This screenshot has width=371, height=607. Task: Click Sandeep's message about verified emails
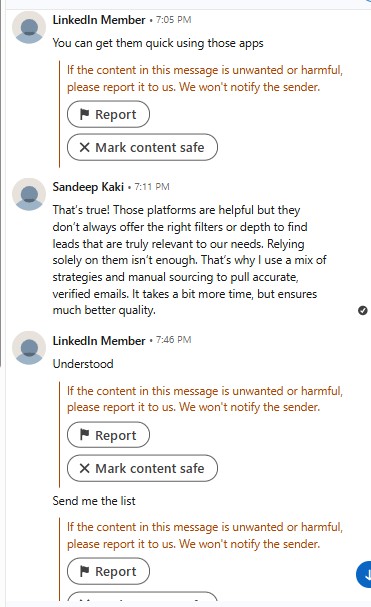(189, 260)
